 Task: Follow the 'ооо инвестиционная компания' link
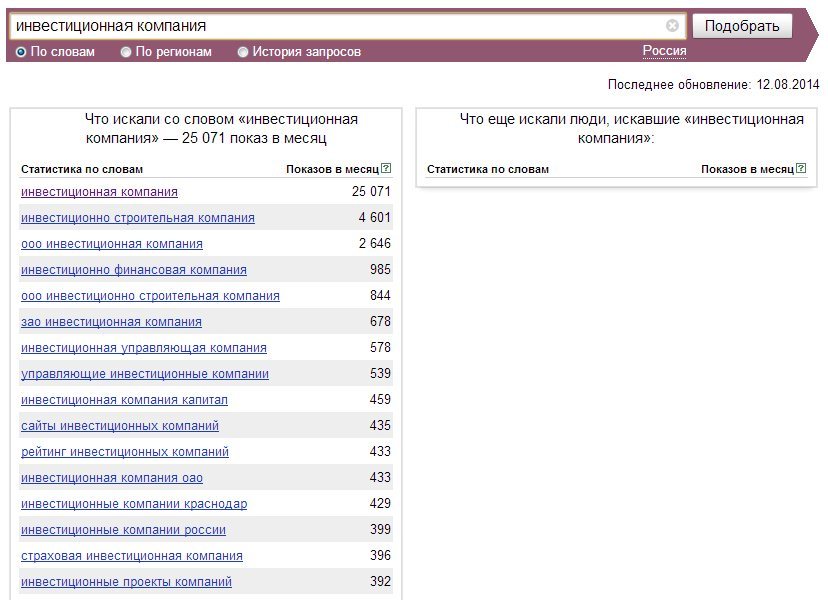pyautogui.click(x=111, y=244)
